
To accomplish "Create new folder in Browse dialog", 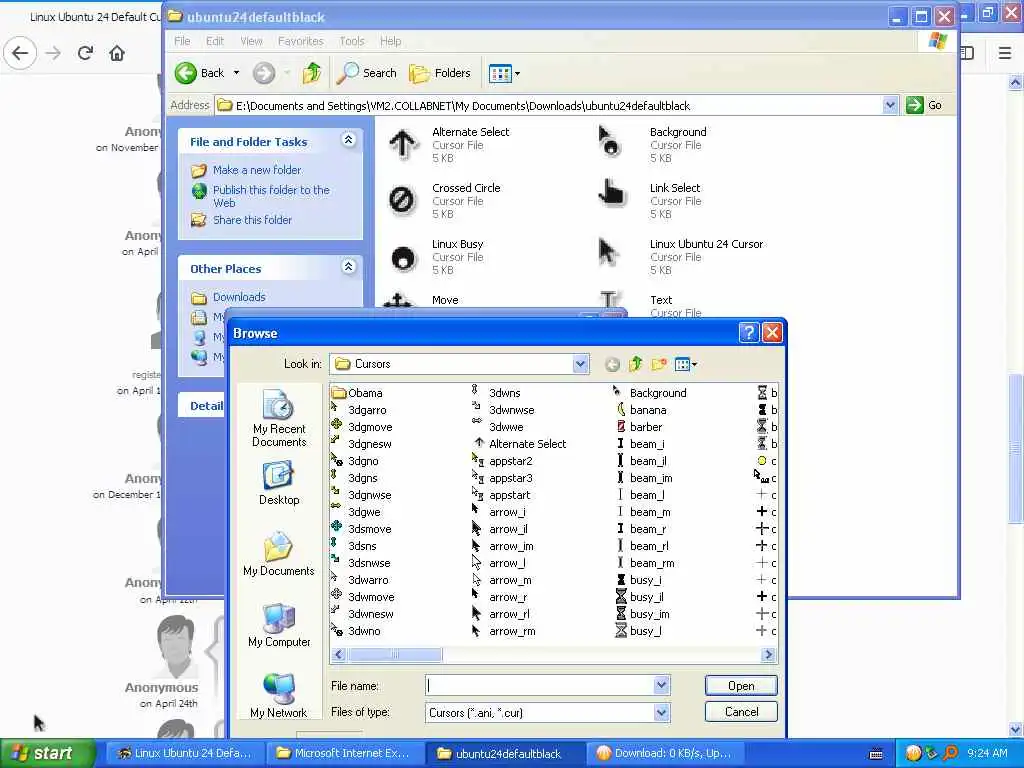I will 659,364.
